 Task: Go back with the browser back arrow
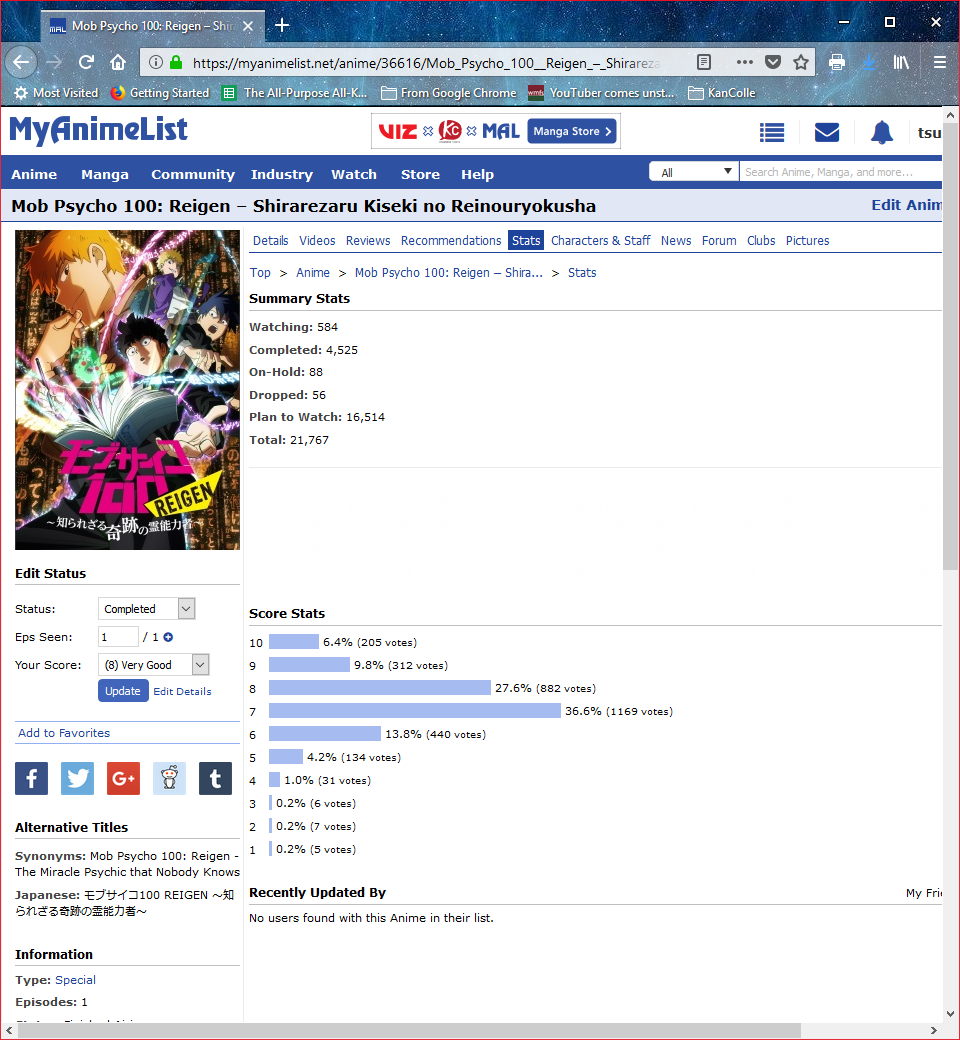pyautogui.click(x=21, y=62)
